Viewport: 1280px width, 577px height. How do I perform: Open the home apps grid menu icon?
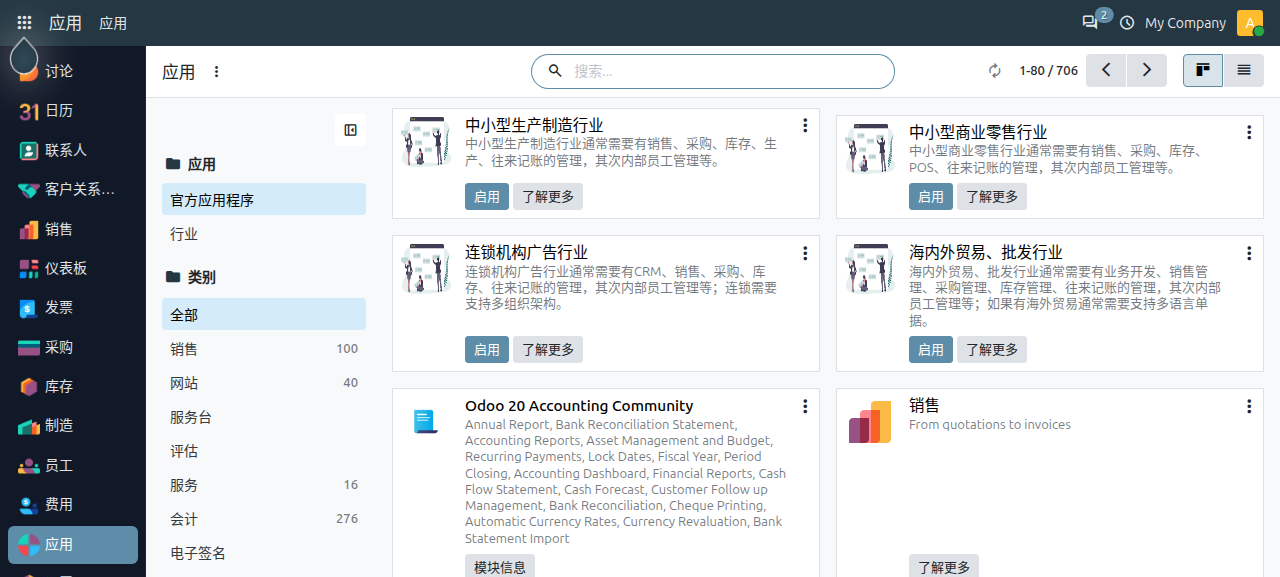(24, 22)
